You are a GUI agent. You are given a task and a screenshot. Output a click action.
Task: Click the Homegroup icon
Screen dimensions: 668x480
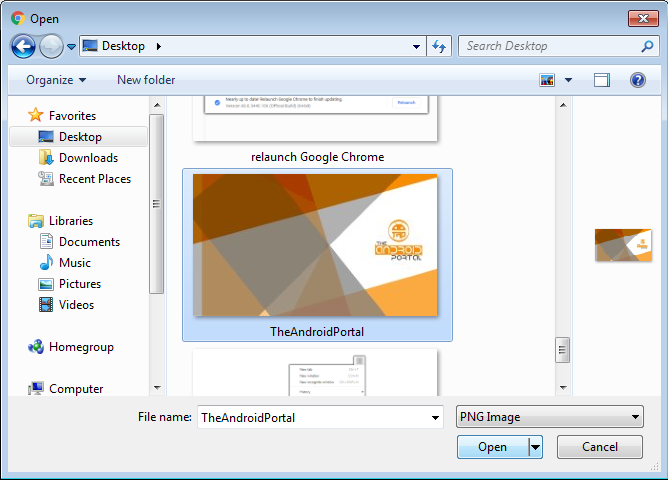point(36,347)
